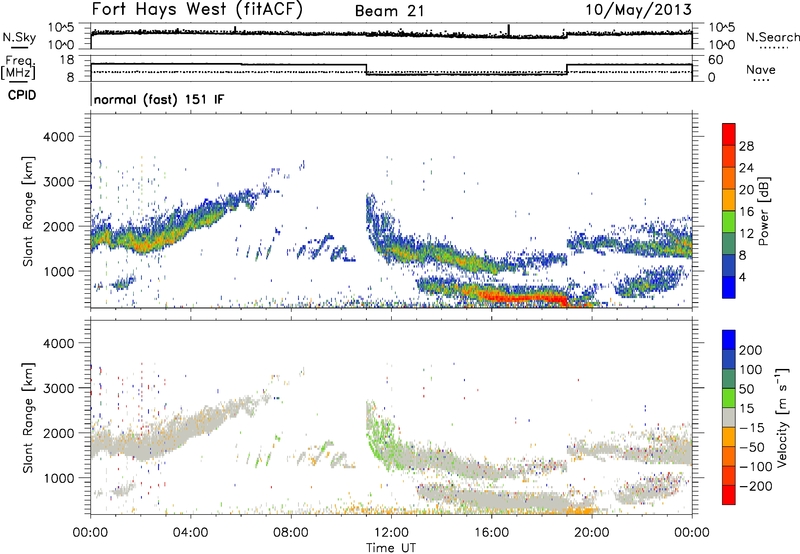Select the "2000" range tick in velocity panel
Image resolution: width=800 pixels, height=554 pixels.
[59, 433]
